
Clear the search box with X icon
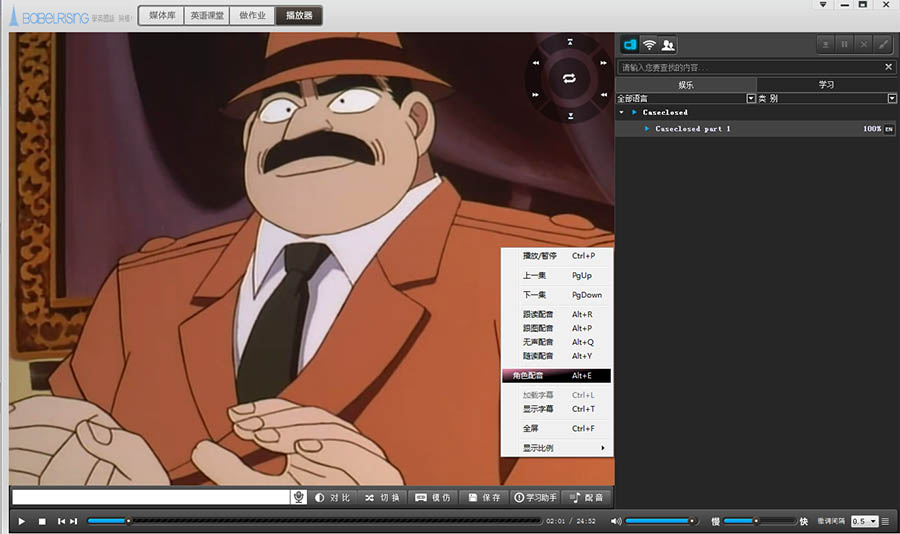pos(889,67)
